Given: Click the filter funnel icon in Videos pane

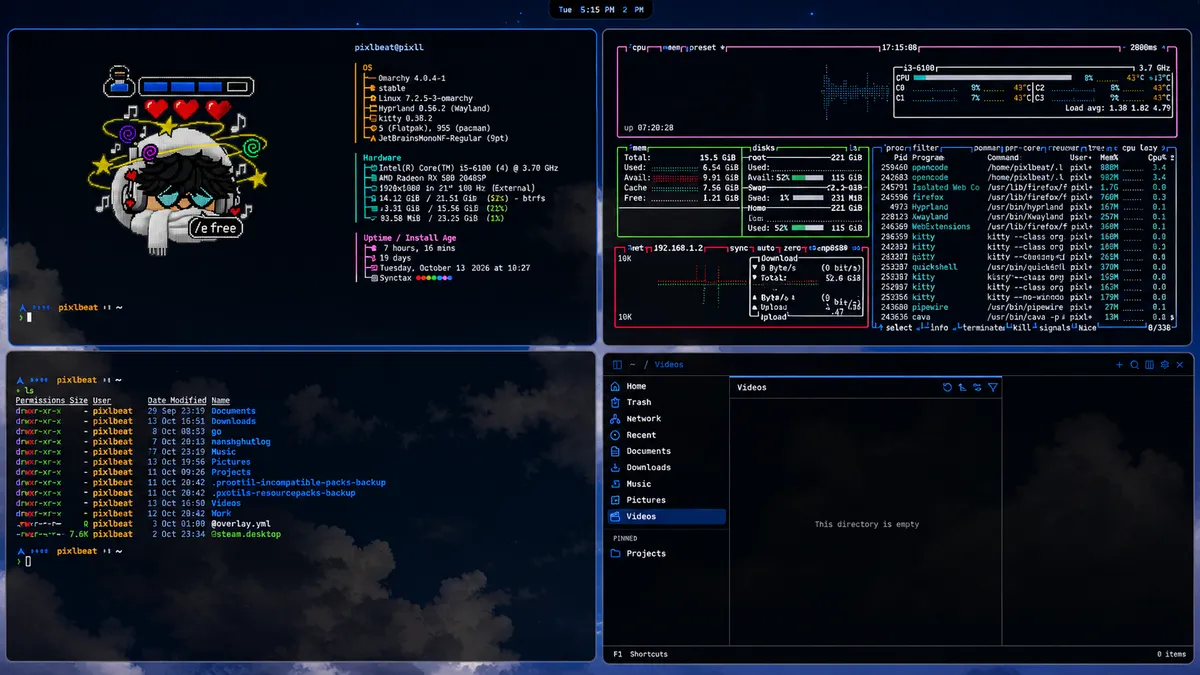Looking at the screenshot, I should (992, 387).
